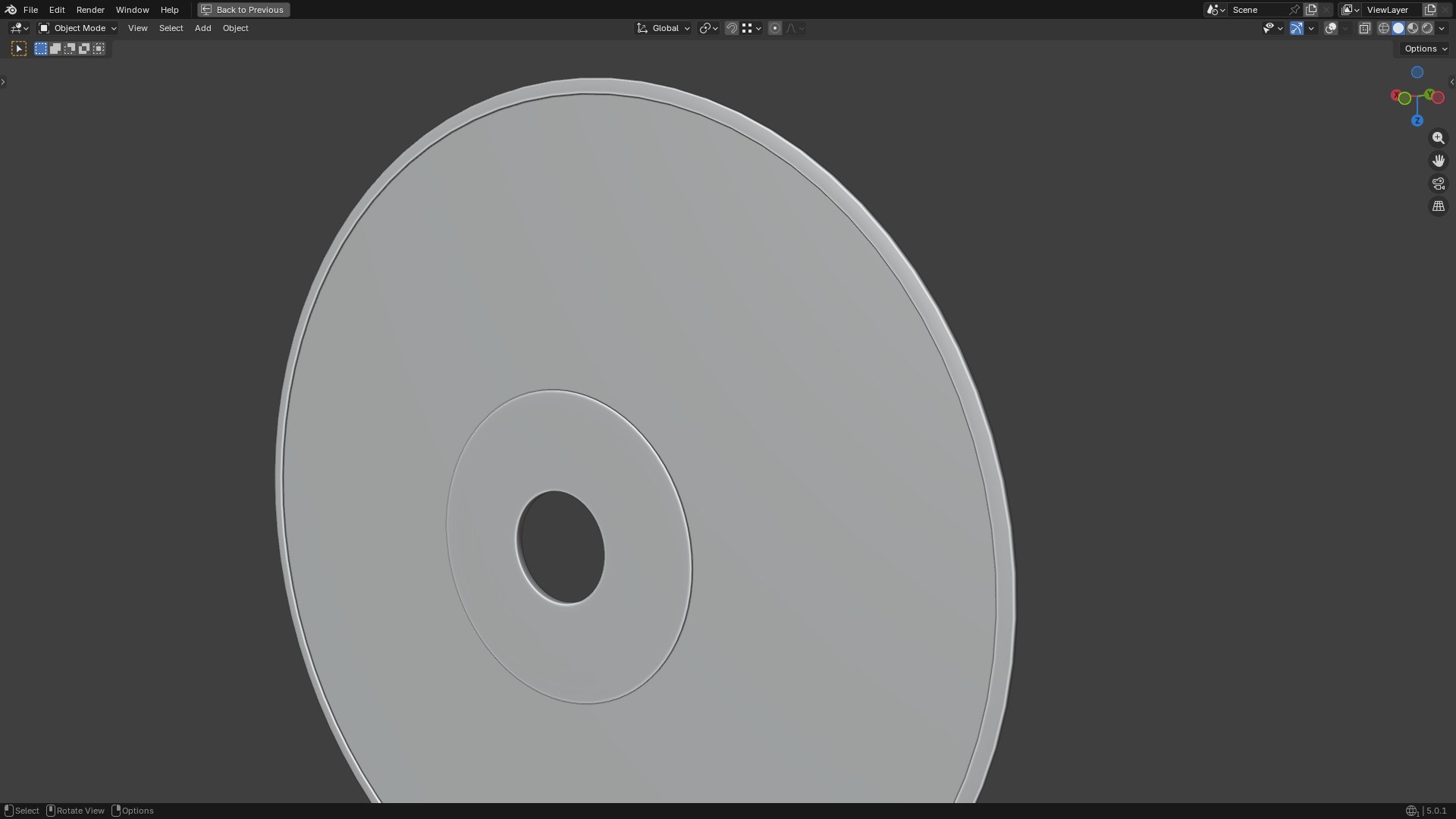The width and height of the screenshot is (1456, 819).
Task: Open the viewport Add menu
Action: (202, 28)
